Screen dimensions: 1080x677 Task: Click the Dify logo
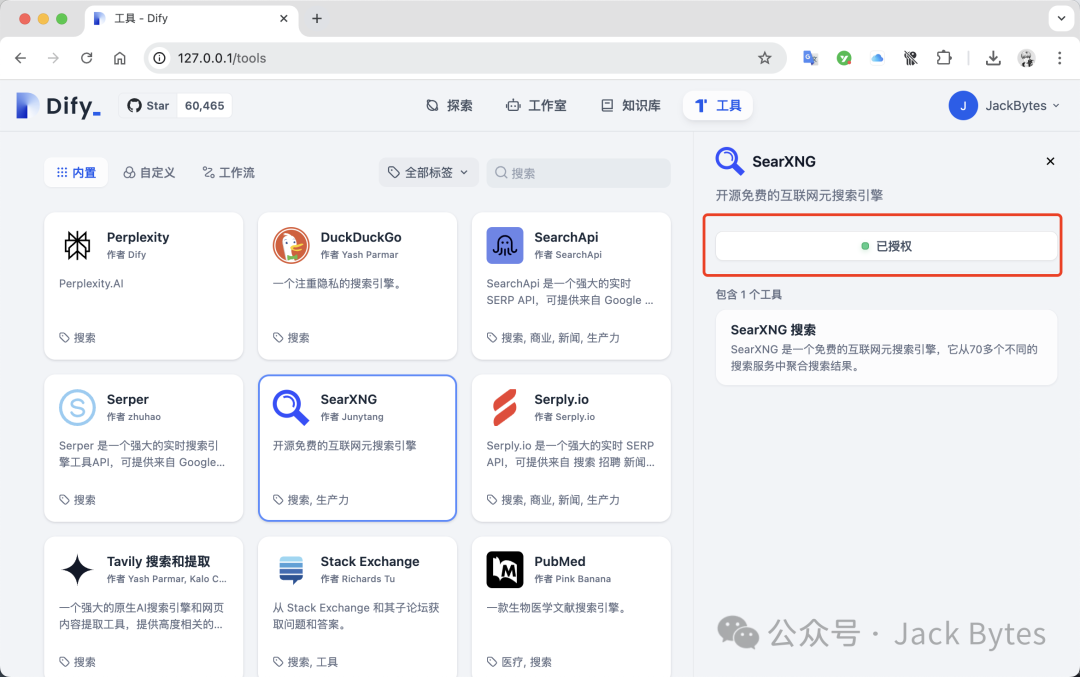pyautogui.click(x=58, y=106)
